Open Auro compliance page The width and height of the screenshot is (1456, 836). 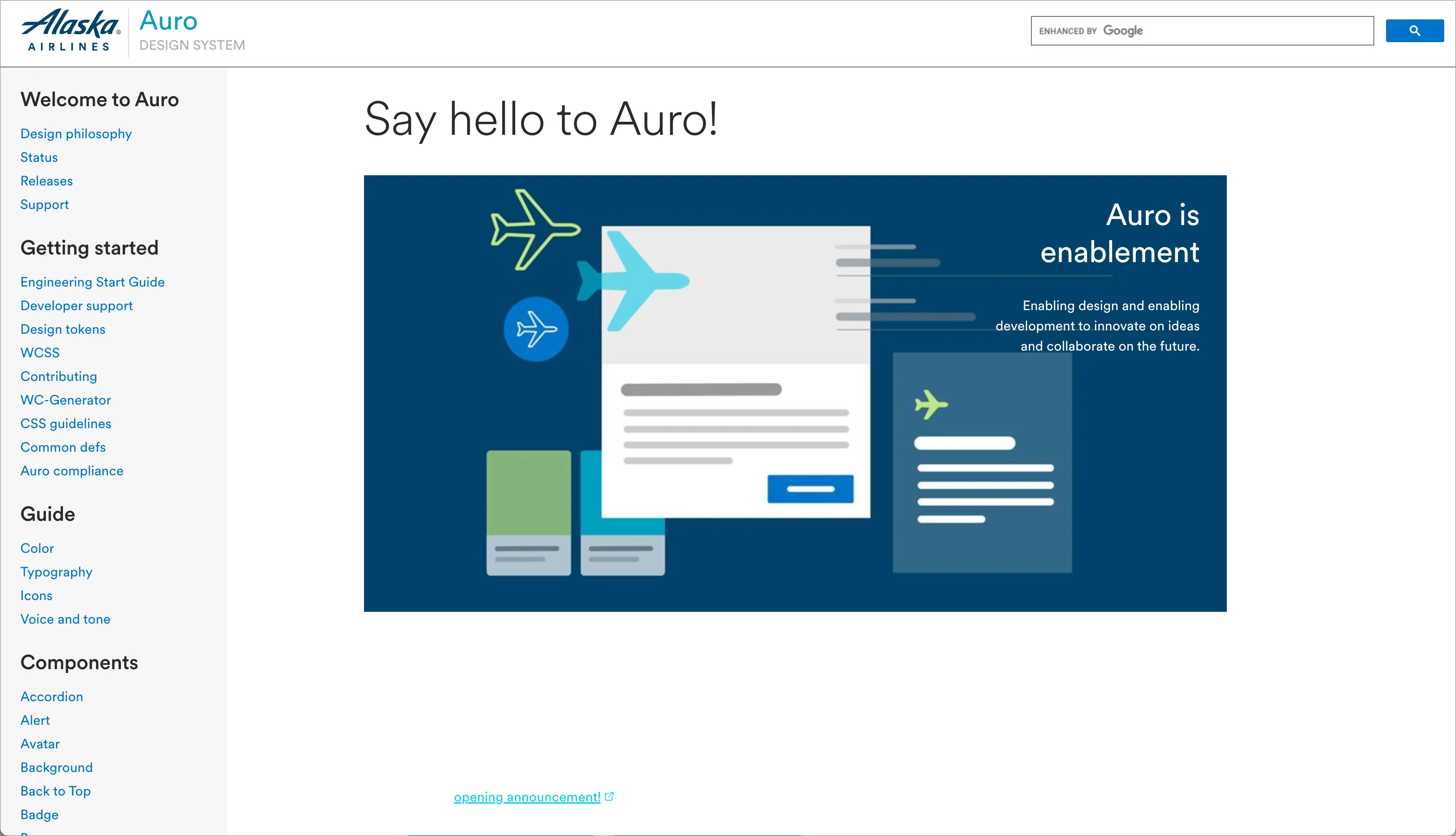tap(72, 471)
